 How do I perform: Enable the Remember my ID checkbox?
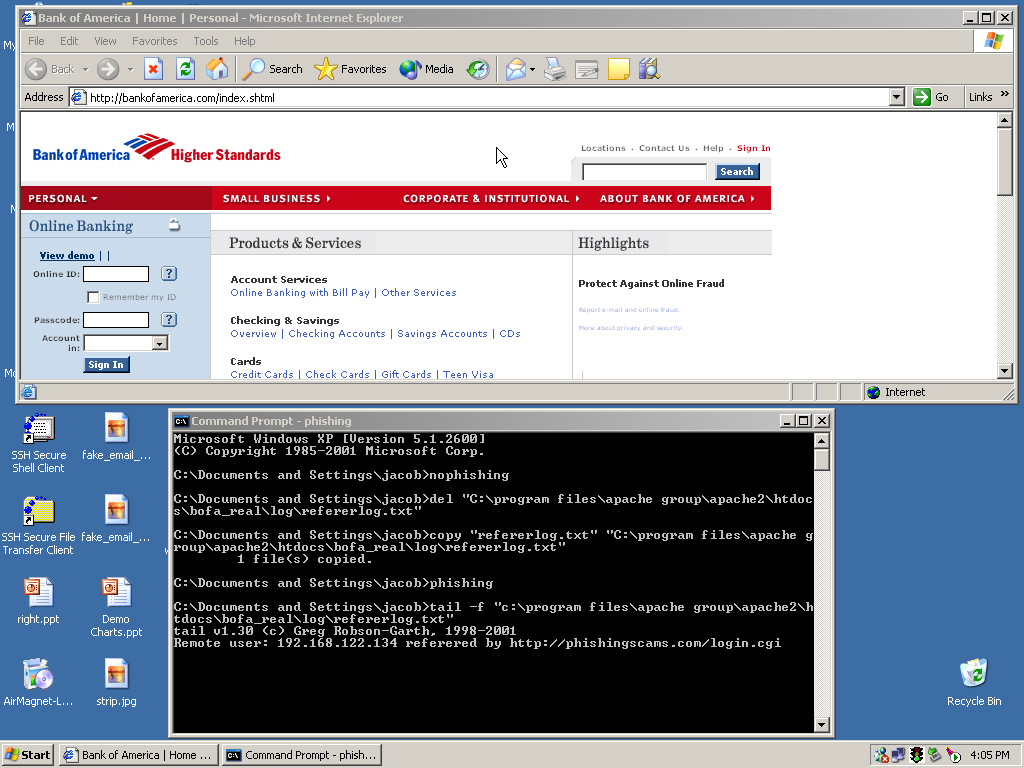(93, 297)
